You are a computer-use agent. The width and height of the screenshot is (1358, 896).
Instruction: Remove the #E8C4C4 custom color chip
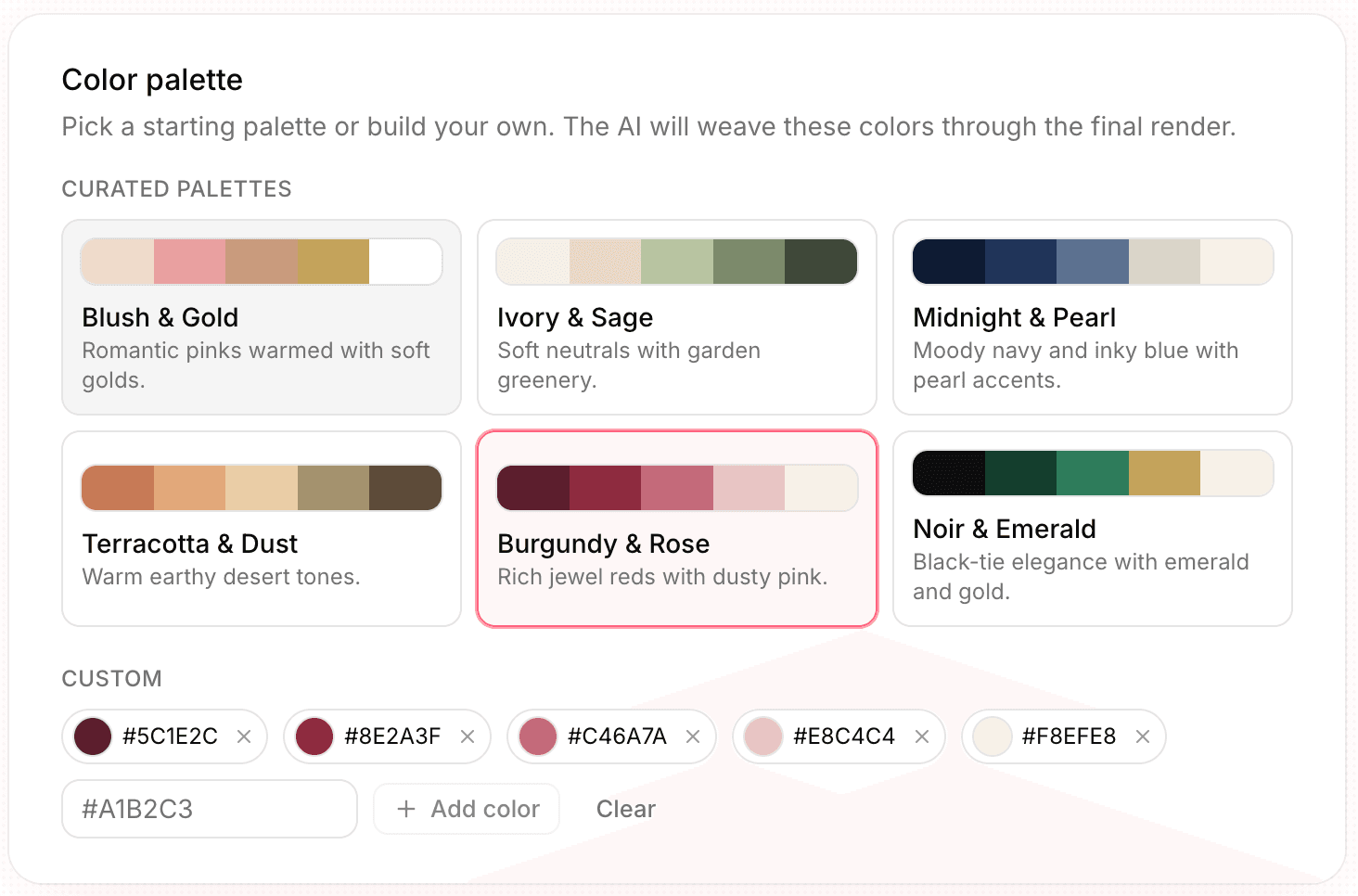tap(922, 736)
